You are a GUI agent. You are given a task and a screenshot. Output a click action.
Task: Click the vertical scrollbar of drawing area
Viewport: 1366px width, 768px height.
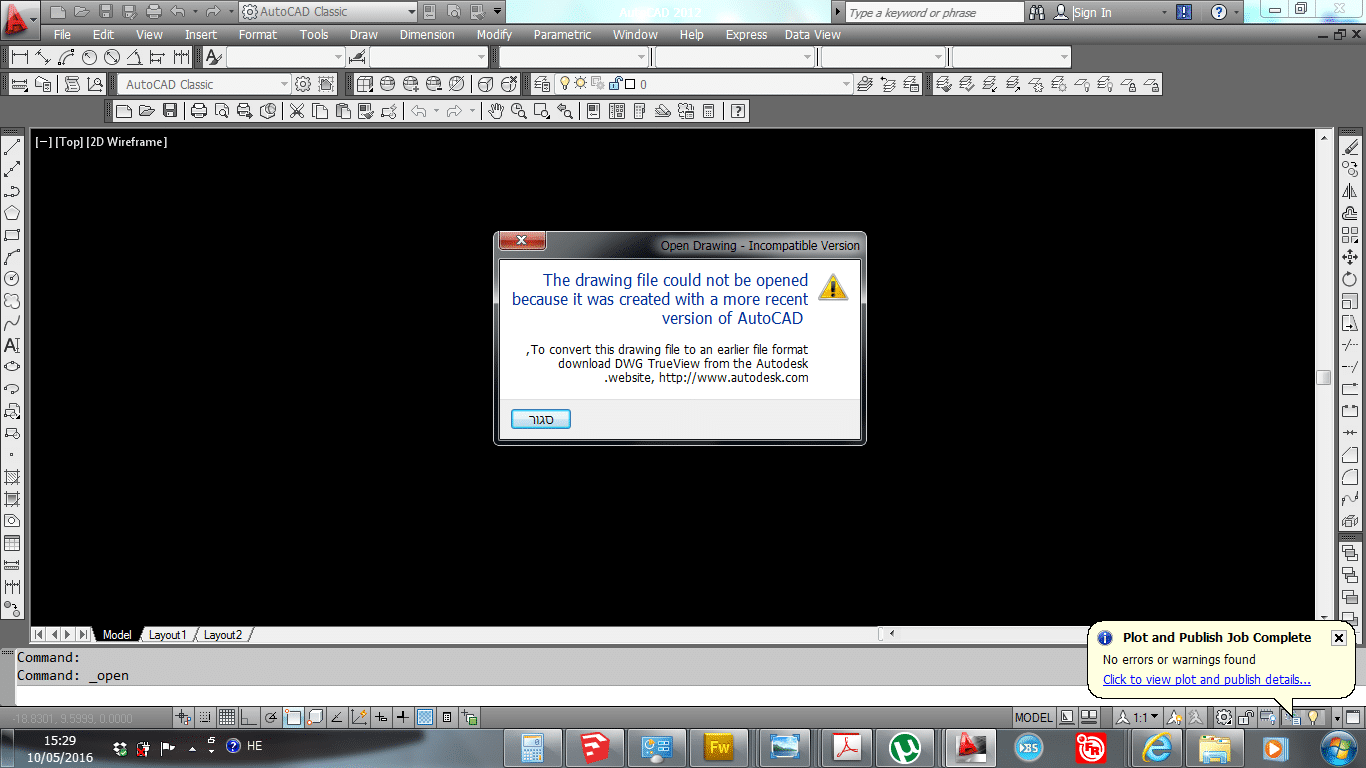[1324, 378]
